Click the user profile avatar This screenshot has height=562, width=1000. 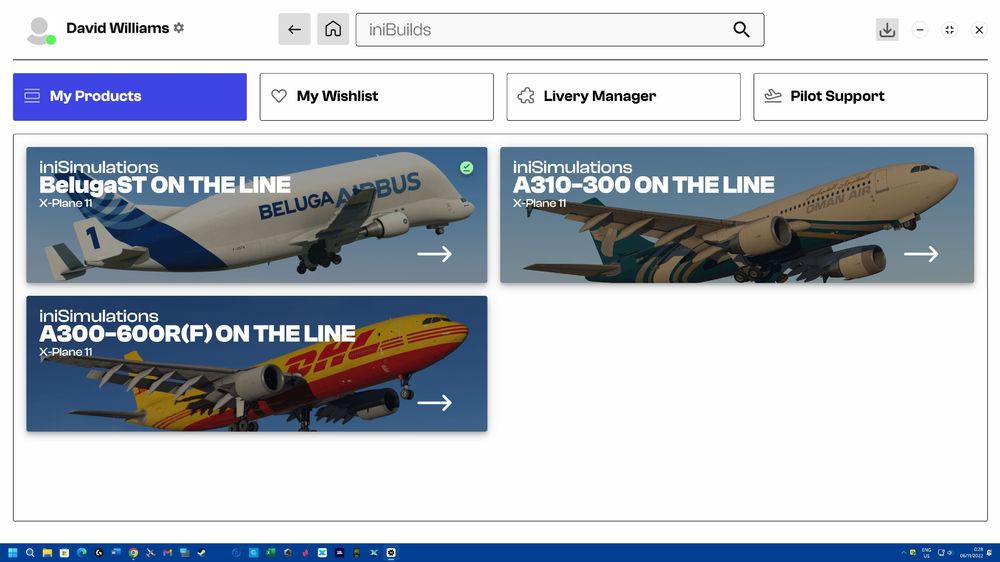click(40, 31)
